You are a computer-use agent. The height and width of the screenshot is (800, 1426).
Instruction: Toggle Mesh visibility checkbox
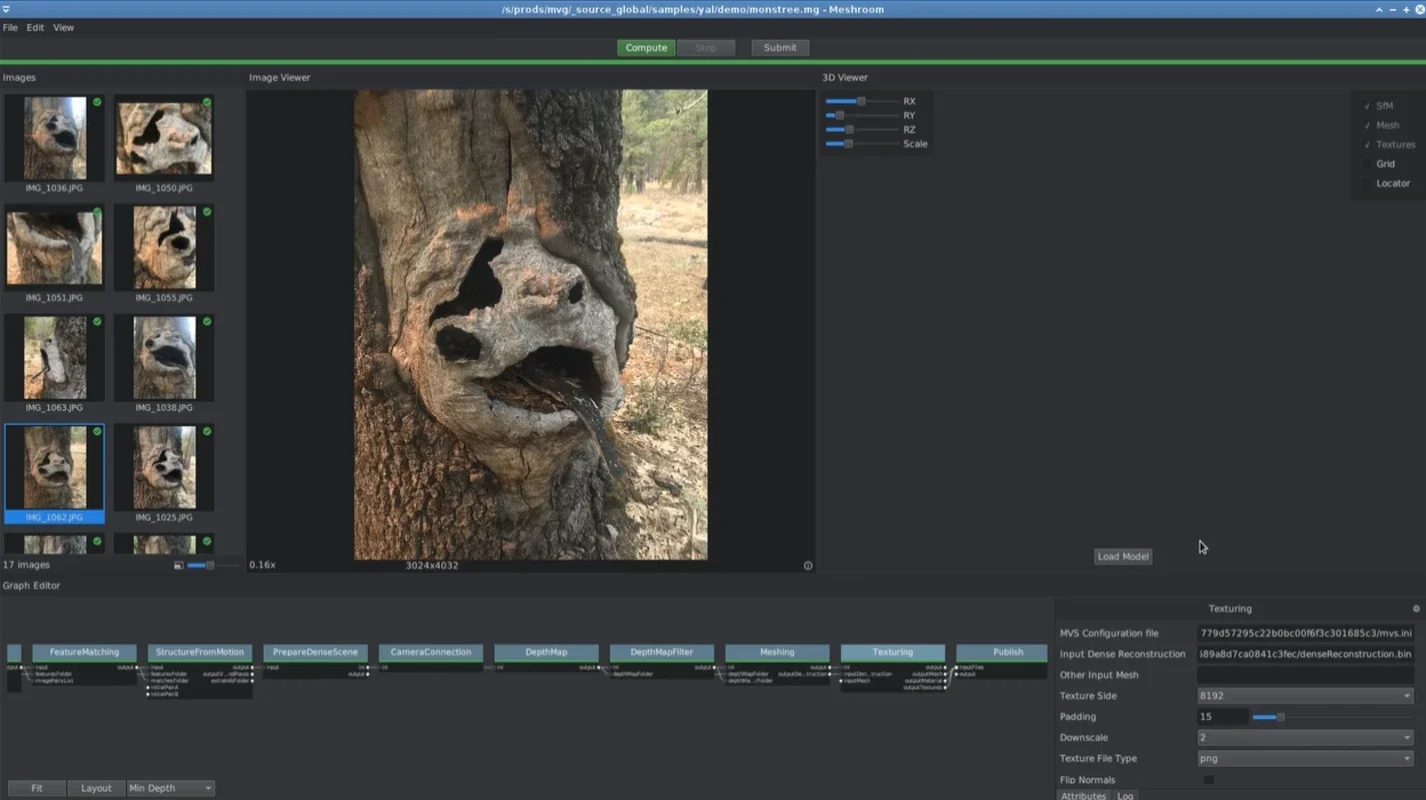1367,125
